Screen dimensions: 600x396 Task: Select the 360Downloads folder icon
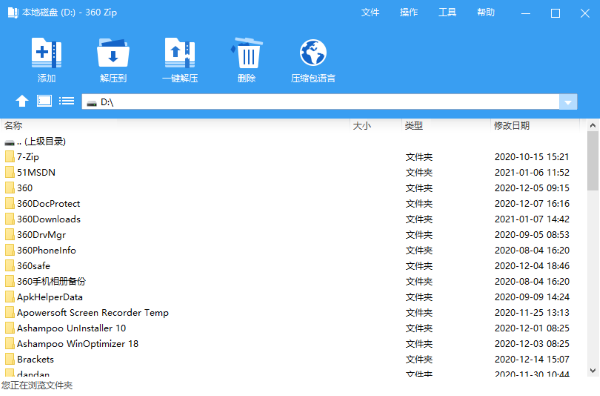[x=10, y=219]
